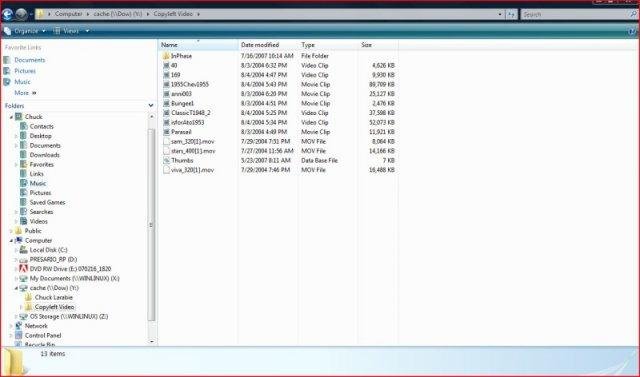Click the Views dropdown arrow

pos(87,31)
